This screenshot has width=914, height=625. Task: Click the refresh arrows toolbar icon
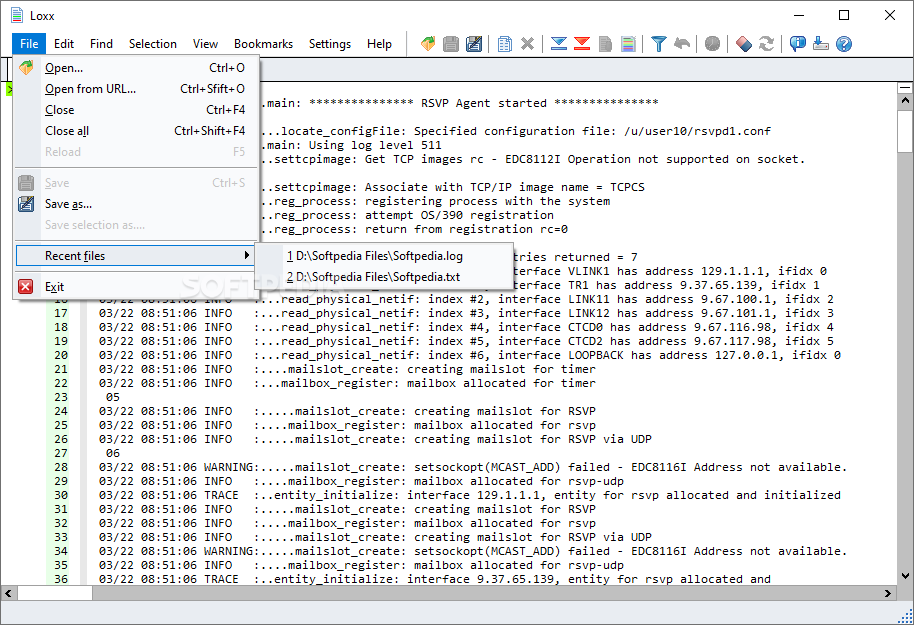767,44
